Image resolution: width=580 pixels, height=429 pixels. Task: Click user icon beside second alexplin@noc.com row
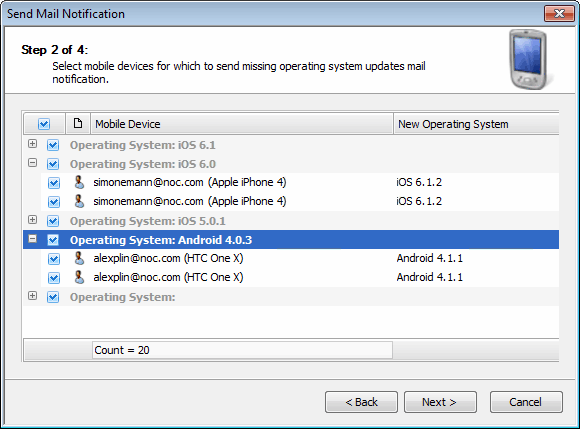point(79,277)
